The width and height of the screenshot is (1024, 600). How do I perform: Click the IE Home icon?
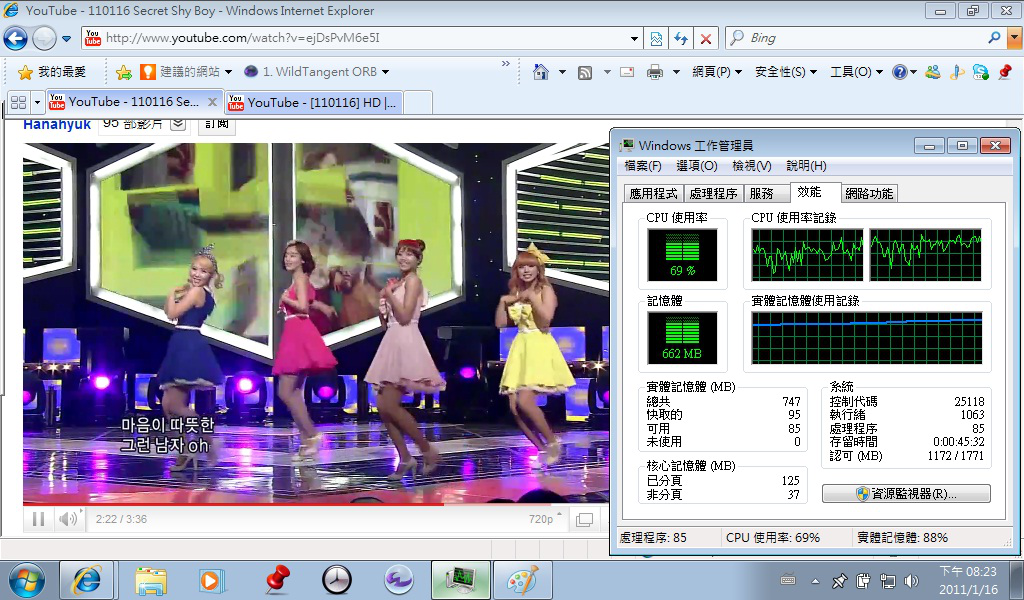point(541,72)
